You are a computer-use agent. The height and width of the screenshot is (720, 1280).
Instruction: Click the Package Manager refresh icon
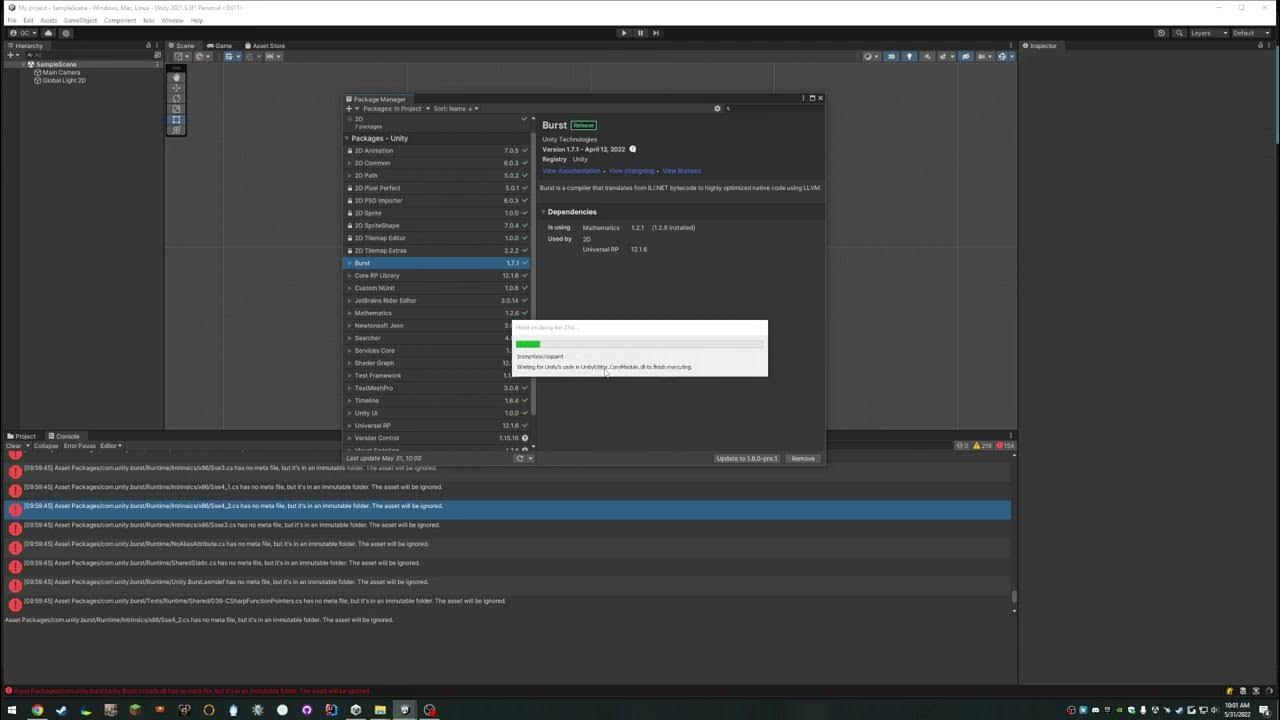(519, 458)
